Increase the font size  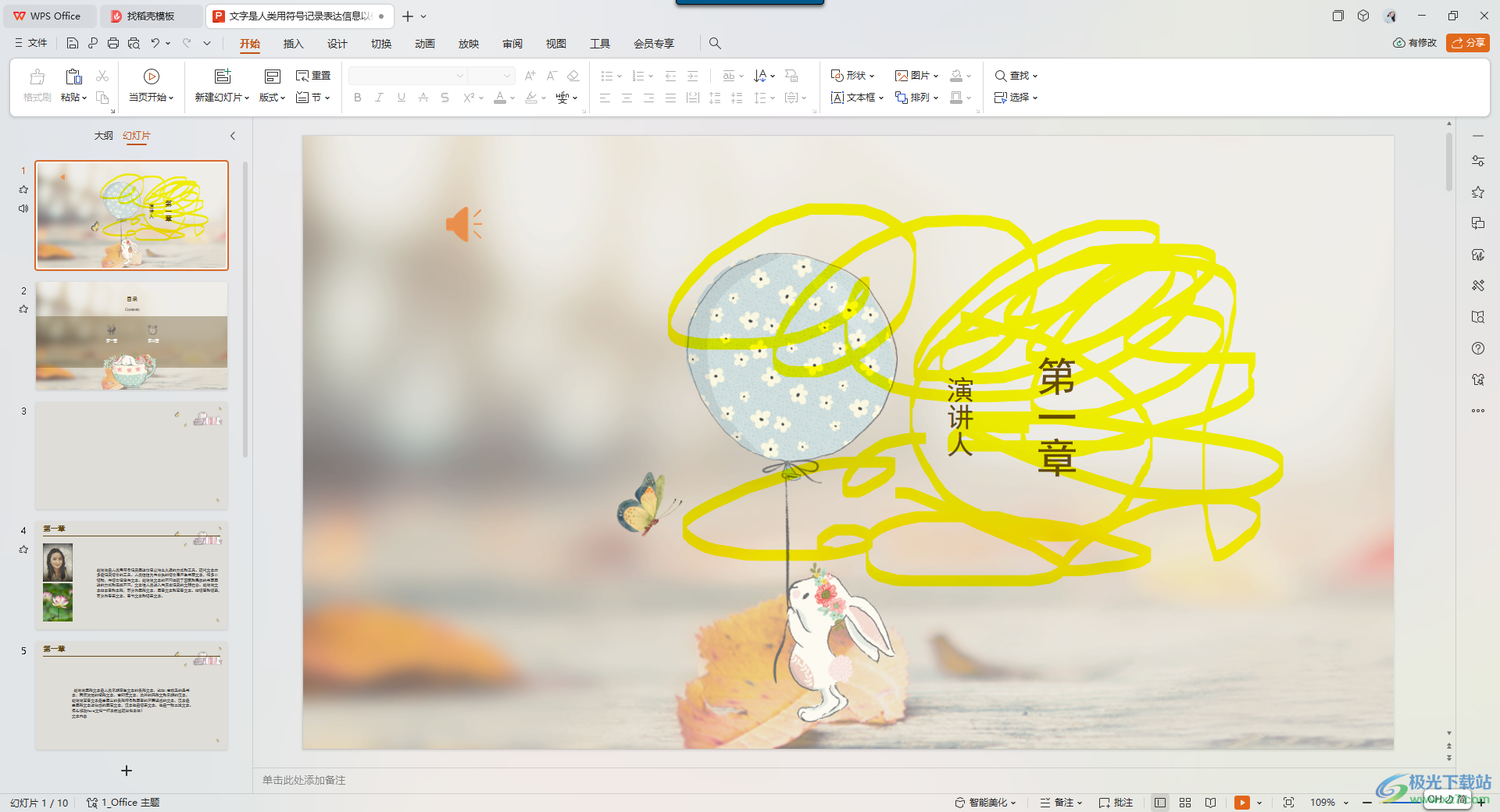[x=530, y=76]
